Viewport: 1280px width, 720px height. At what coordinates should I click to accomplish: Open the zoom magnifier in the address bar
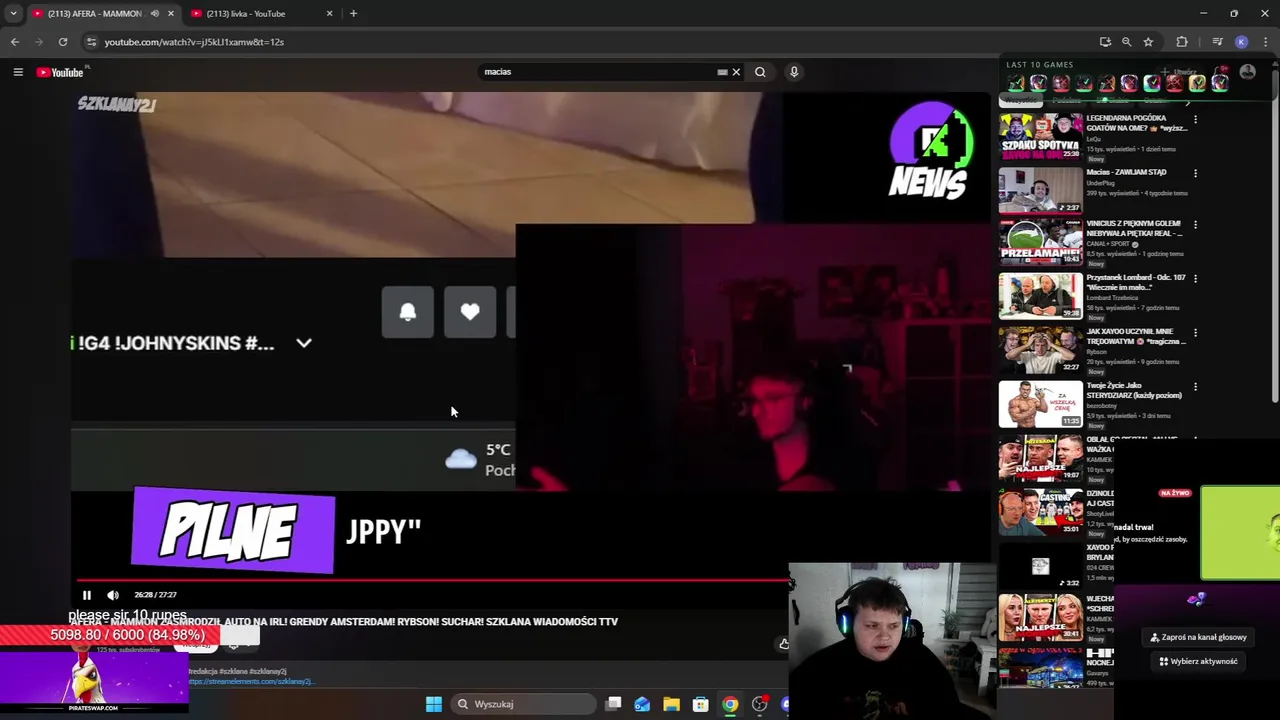[1126, 42]
